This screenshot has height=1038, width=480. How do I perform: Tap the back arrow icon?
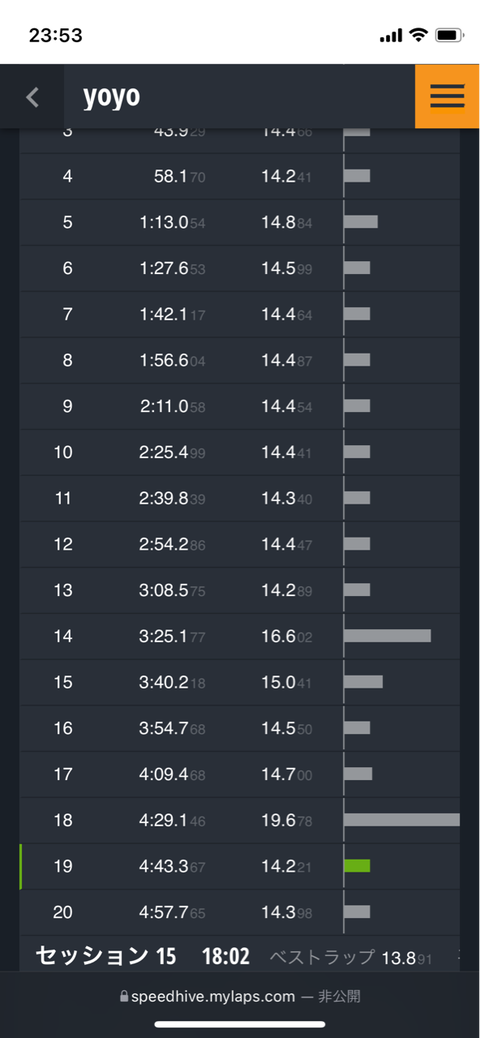click(32, 97)
